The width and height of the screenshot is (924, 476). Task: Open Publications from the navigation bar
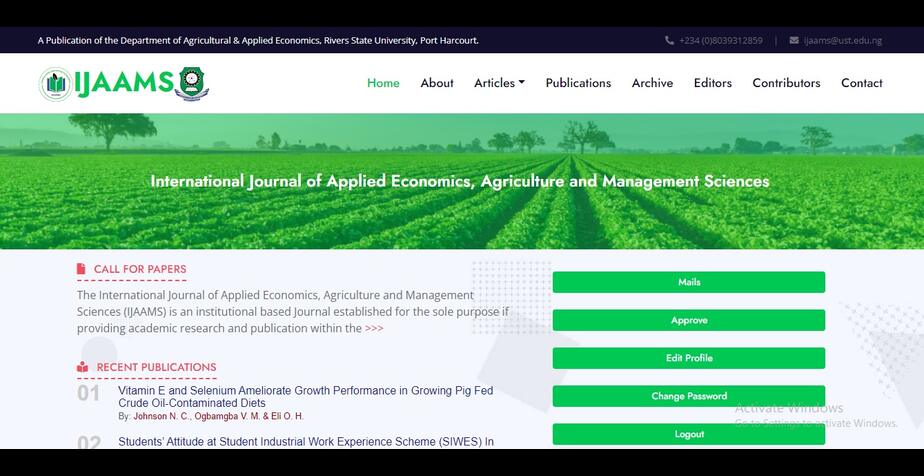[x=578, y=83]
